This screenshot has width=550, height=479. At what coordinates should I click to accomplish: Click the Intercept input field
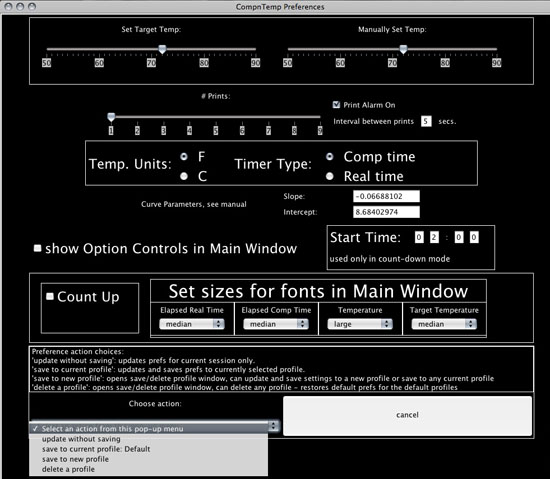(386, 212)
